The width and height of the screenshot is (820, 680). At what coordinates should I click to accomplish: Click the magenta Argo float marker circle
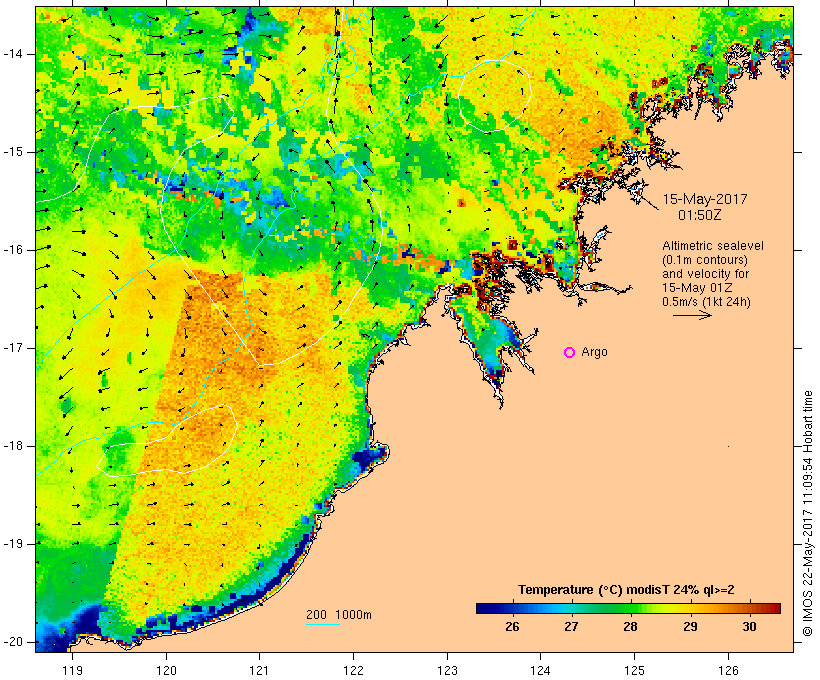570,353
